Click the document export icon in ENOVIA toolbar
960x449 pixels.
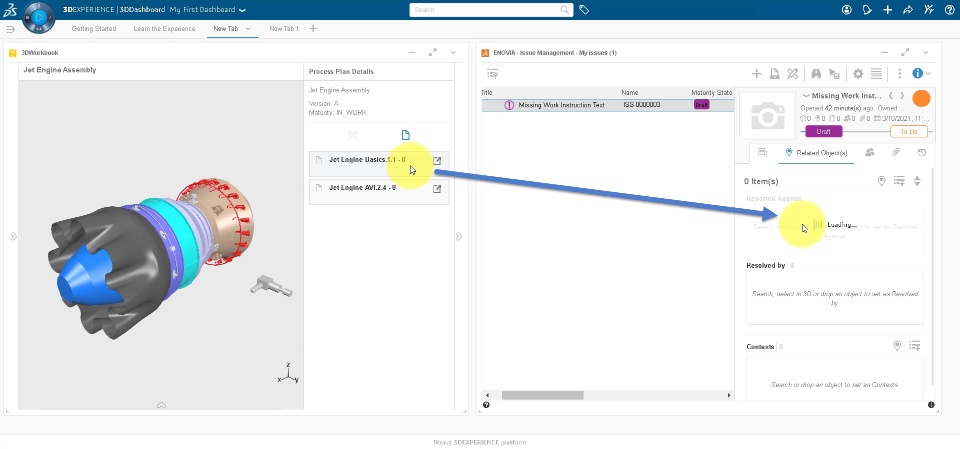774,74
